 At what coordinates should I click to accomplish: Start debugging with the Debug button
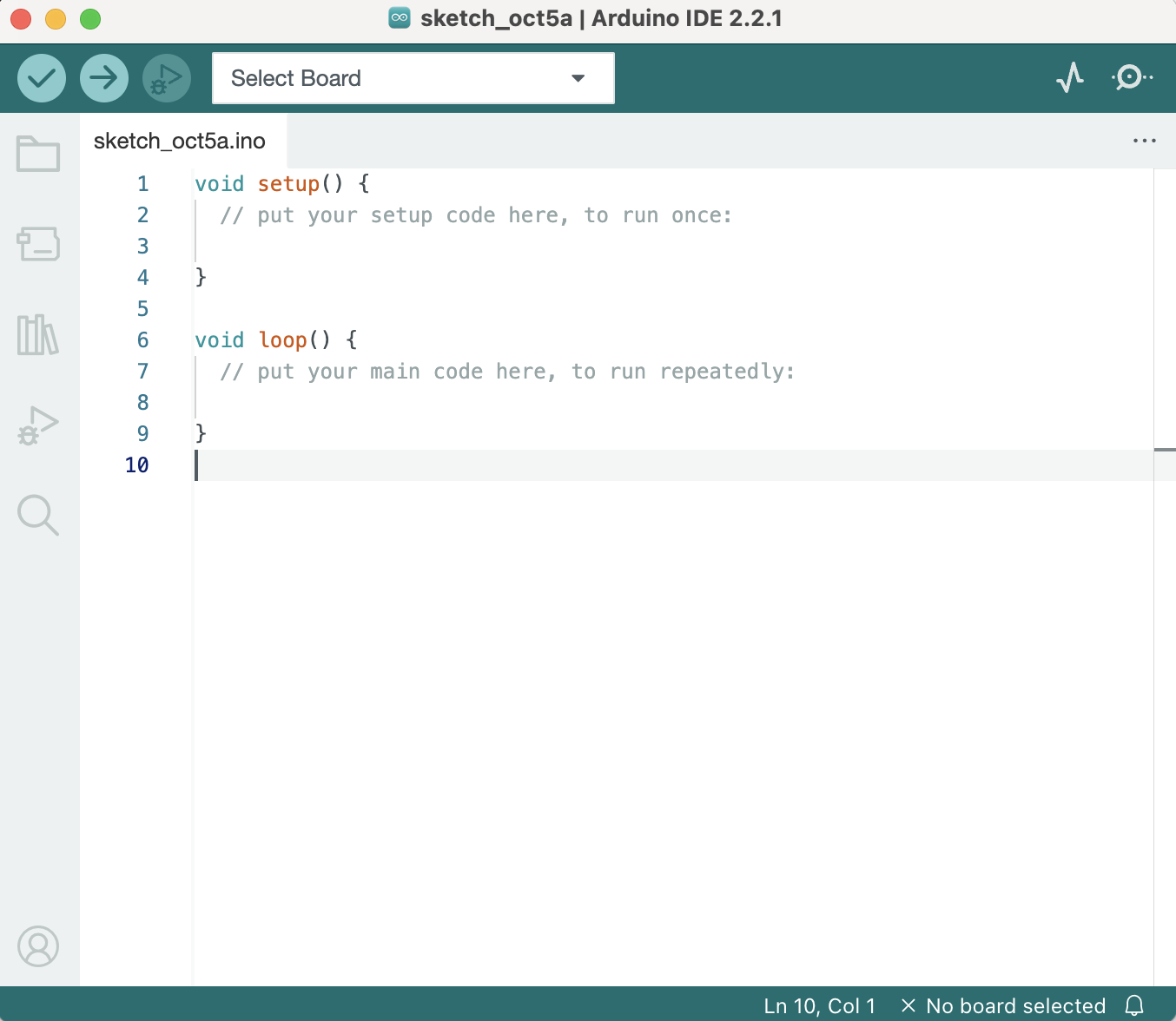tap(167, 78)
